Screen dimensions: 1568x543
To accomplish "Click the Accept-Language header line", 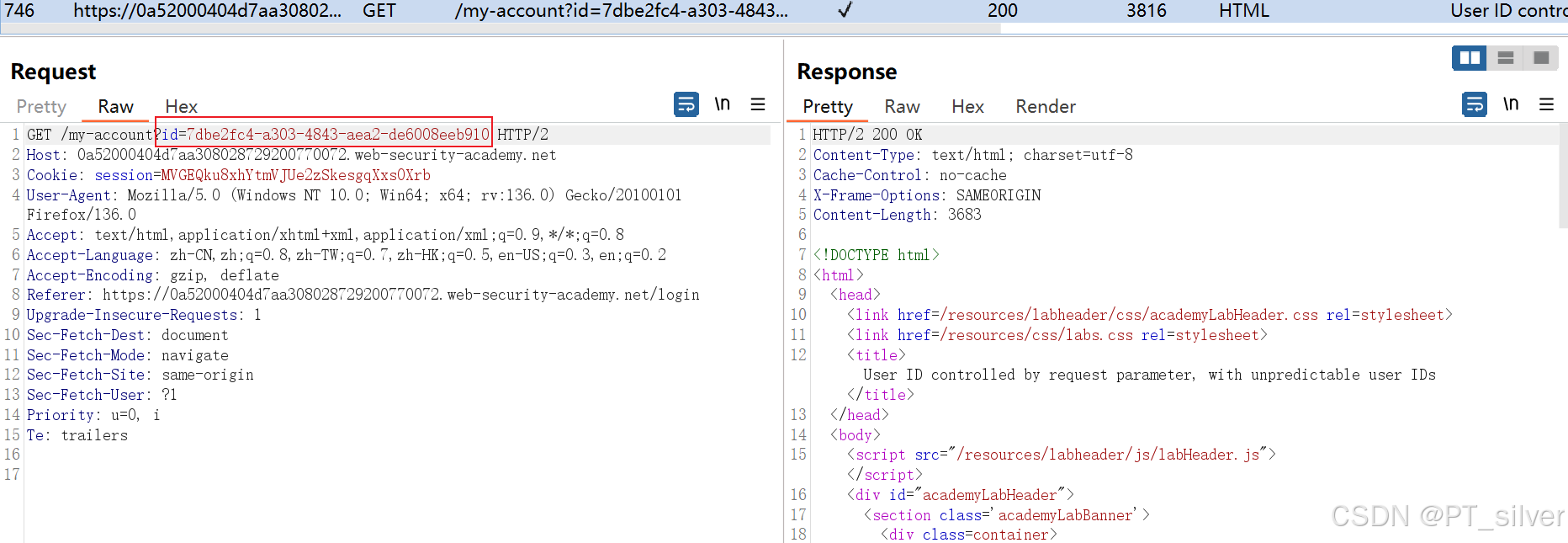I will 346,255.
